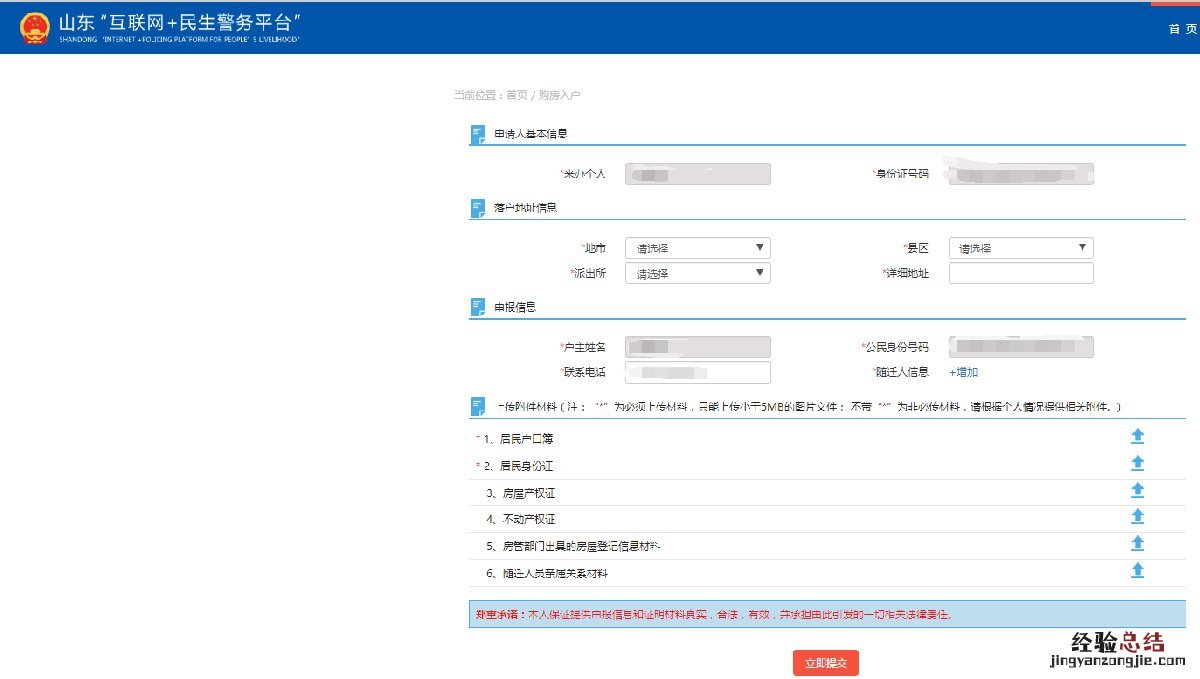Expand the 县区 selection dropdown
This screenshot has width=1200, height=679.
[1020, 248]
